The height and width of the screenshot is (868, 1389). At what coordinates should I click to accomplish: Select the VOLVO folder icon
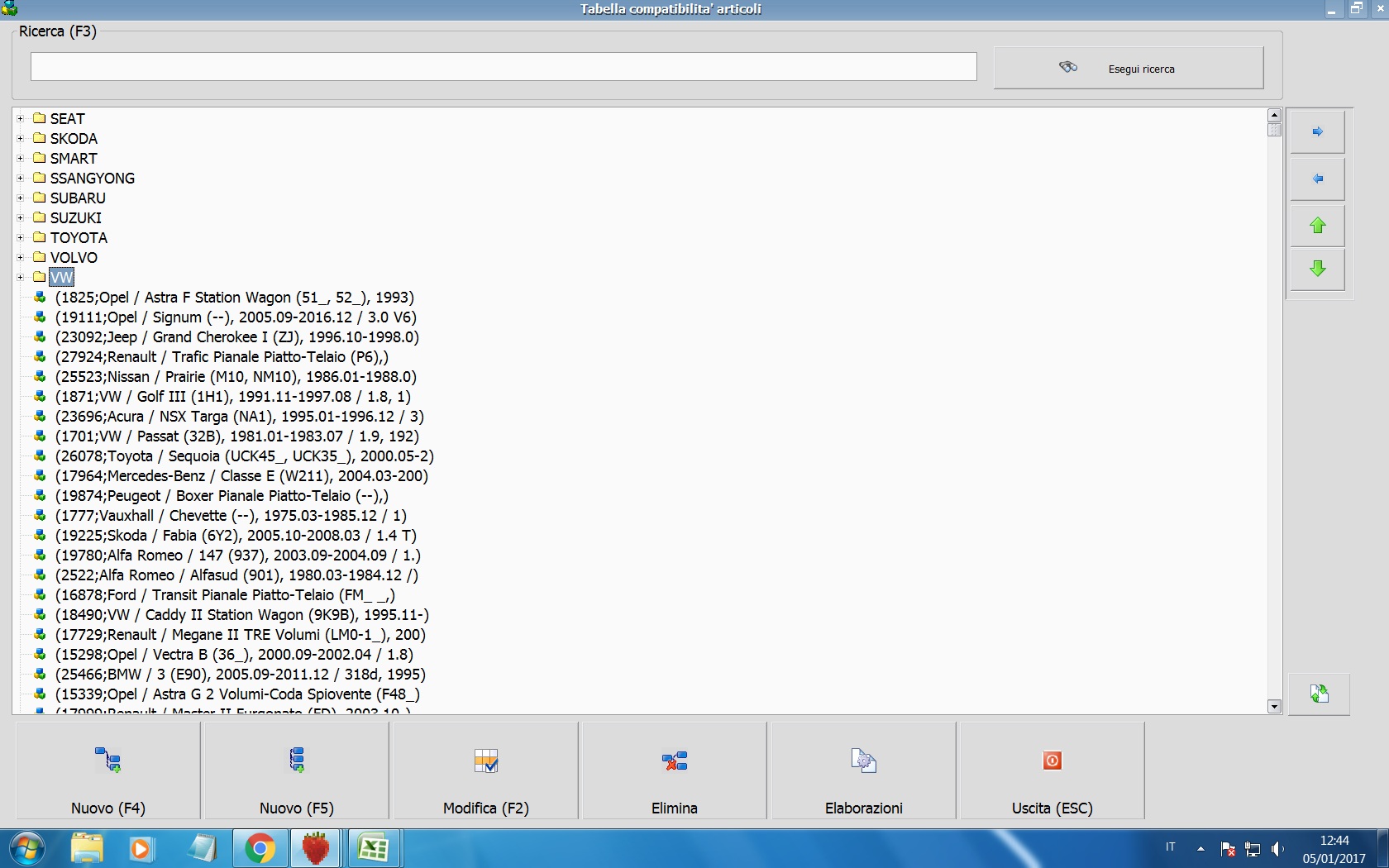coord(39,257)
